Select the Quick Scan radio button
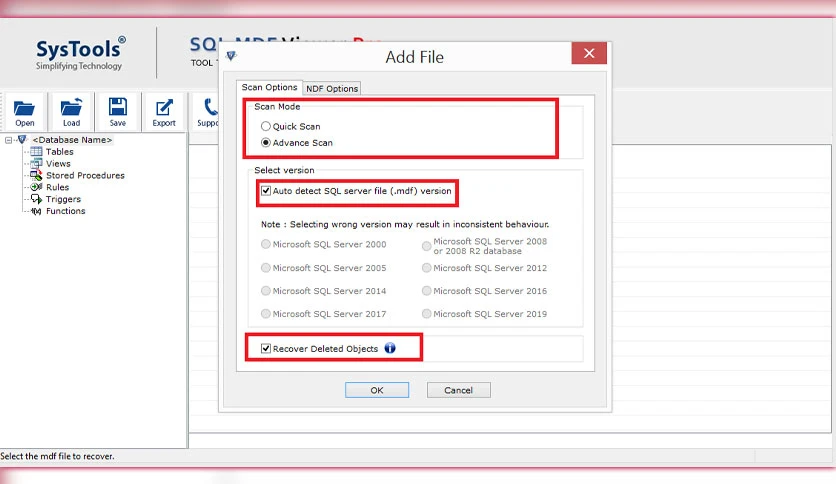 pos(266,126)
